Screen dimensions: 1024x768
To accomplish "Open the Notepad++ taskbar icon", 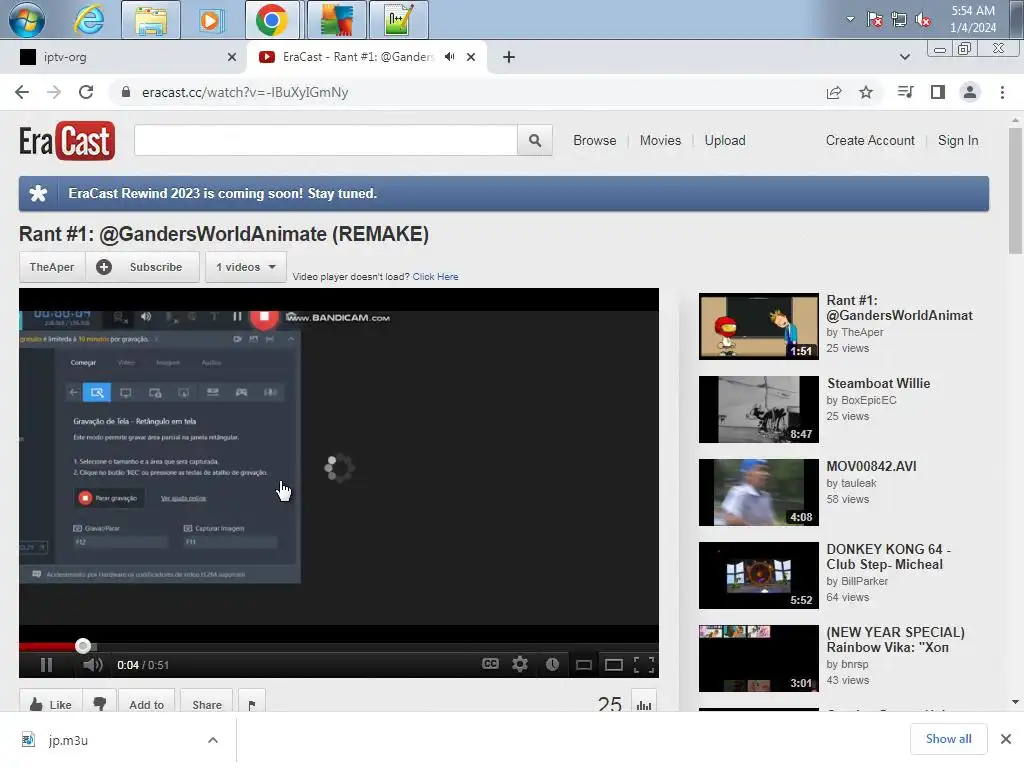I will (398, 20).
